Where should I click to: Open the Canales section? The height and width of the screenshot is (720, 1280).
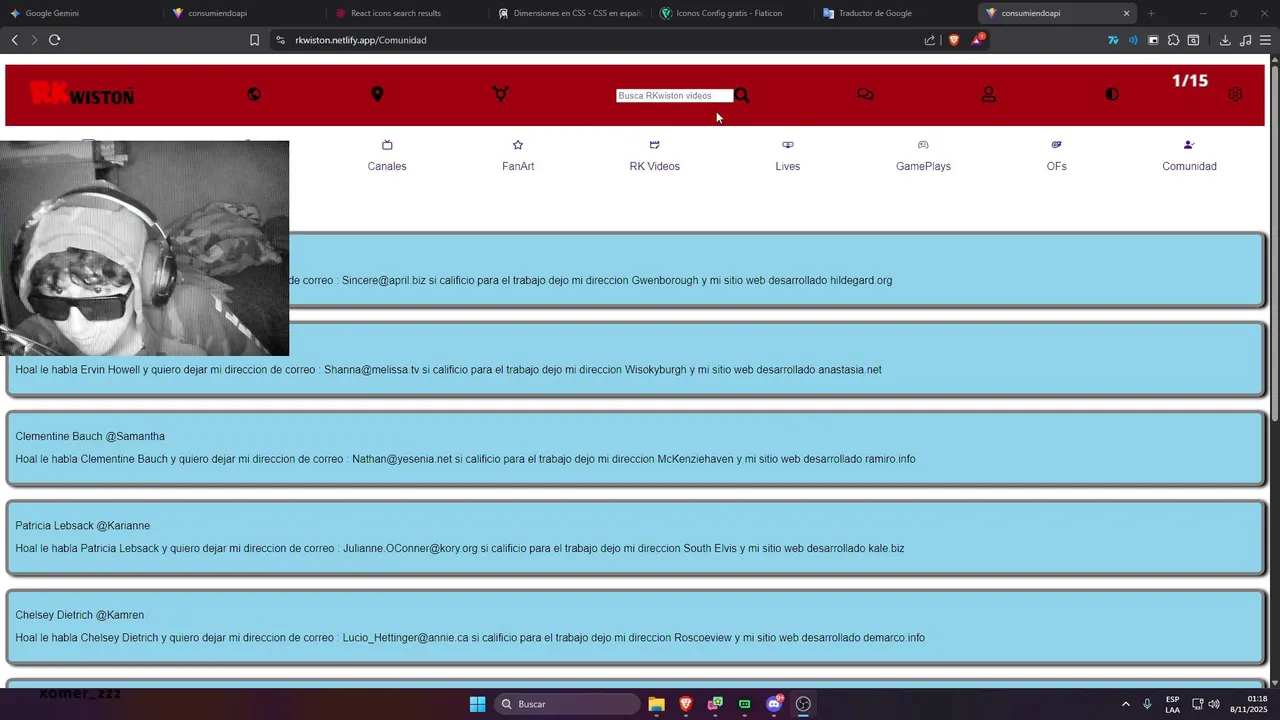coord(387,156)
